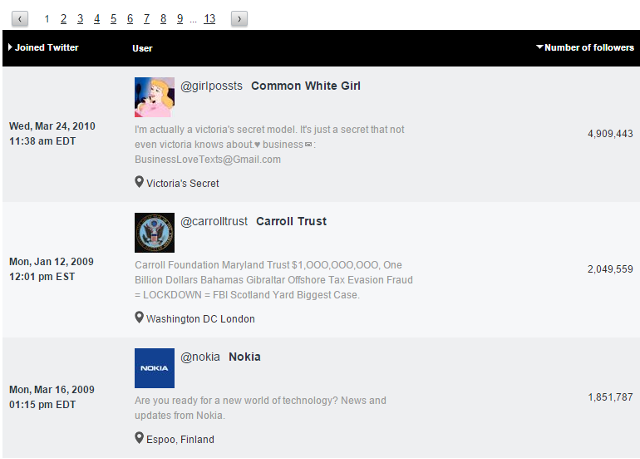Click follower count 2,049,559
Screen dimensions: 640x459
pos(610,269)
